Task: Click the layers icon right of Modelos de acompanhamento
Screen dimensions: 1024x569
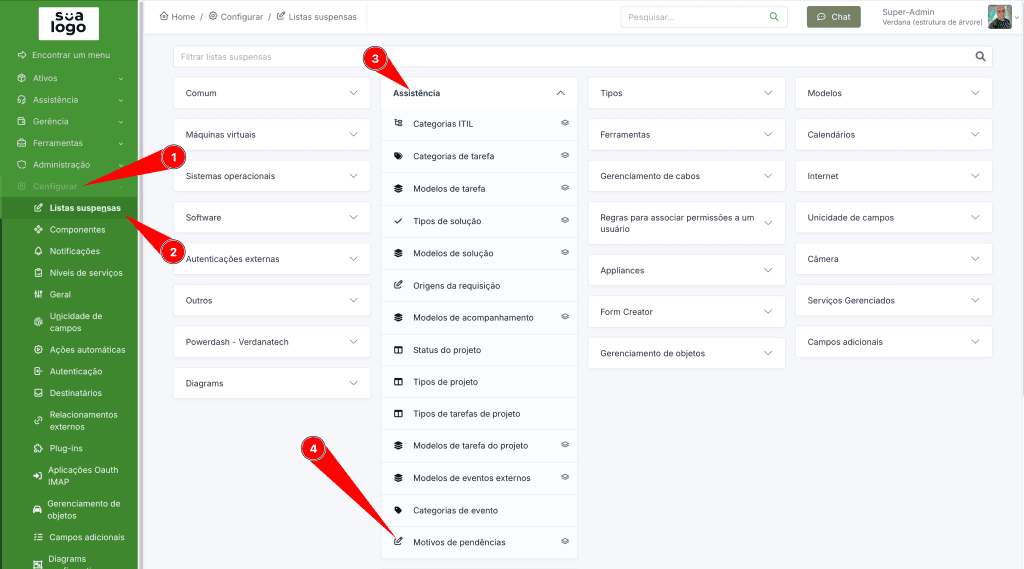Action: tap(565, 317)
